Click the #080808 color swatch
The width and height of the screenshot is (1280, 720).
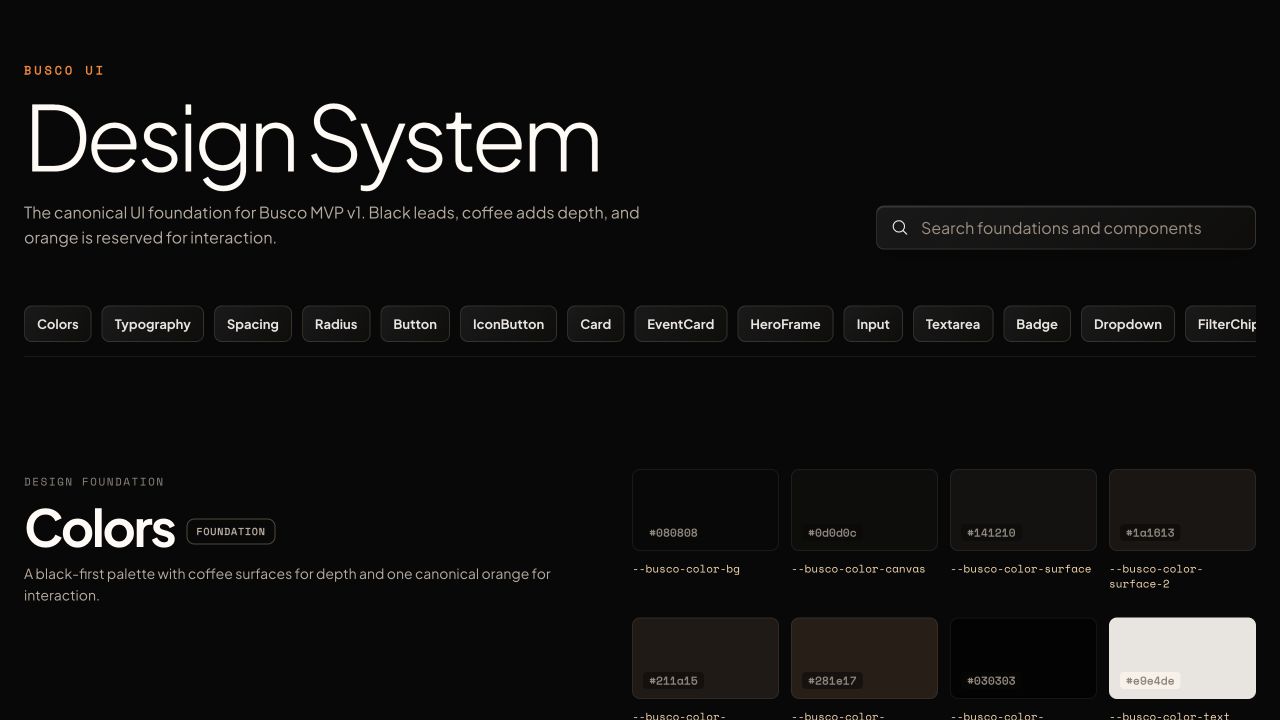(x=705, y=510)
